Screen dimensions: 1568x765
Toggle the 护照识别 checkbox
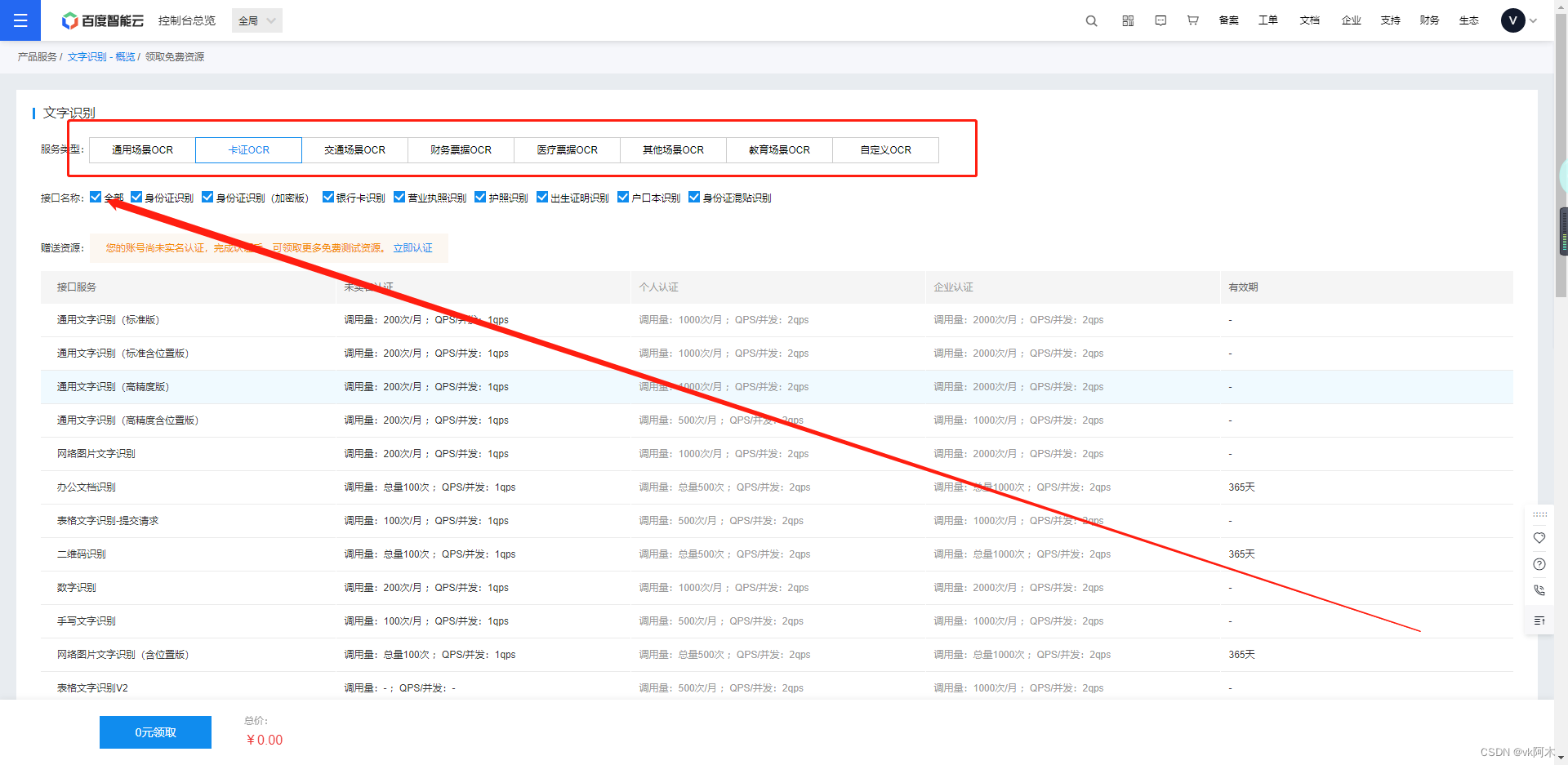click(x=480, y=197)
